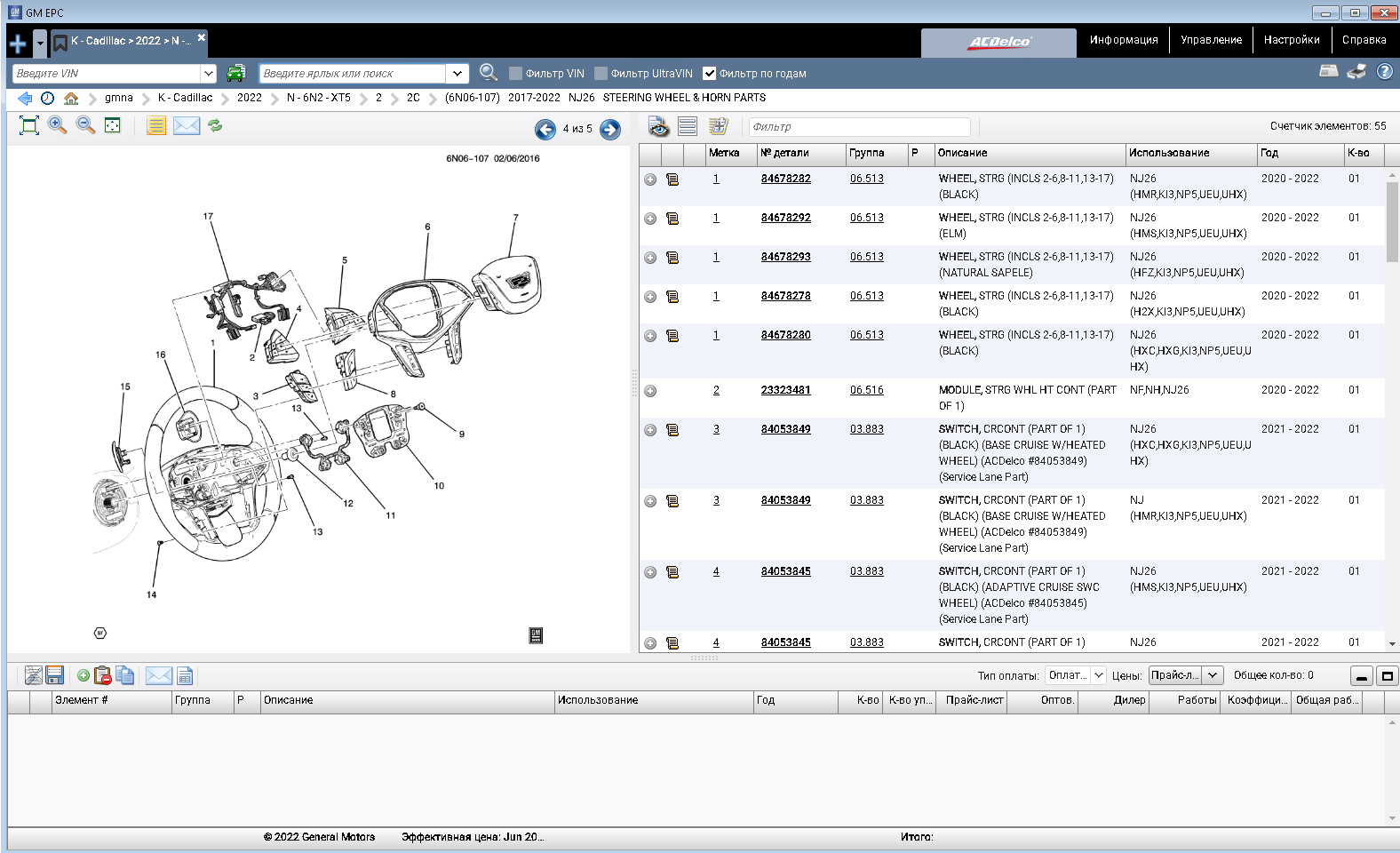This screenshot has height=853, width=1400.
Task: Click the search magnifier beside search field
Action: 488,73
